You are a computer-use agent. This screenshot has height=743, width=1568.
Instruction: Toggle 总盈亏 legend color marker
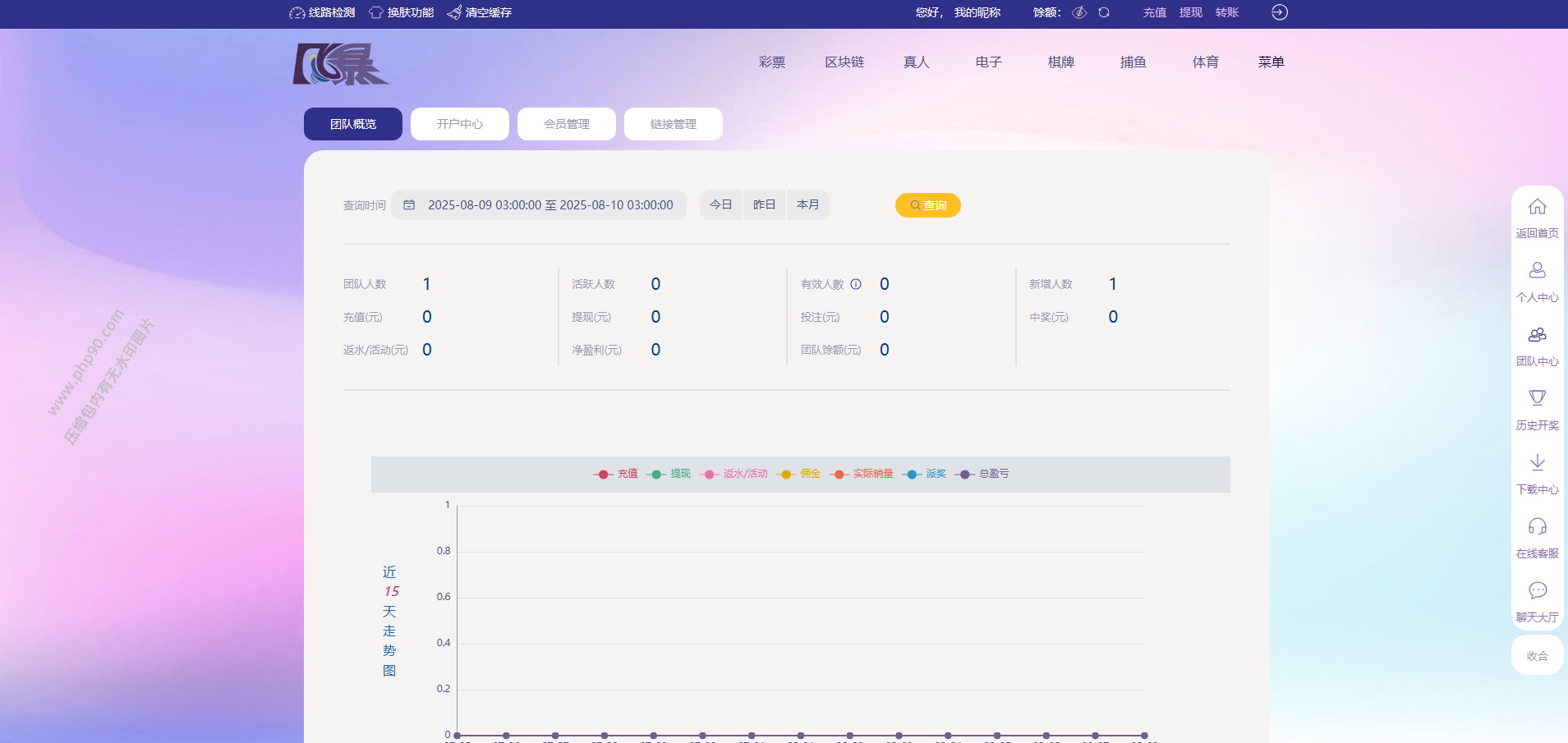click(965, 475)
